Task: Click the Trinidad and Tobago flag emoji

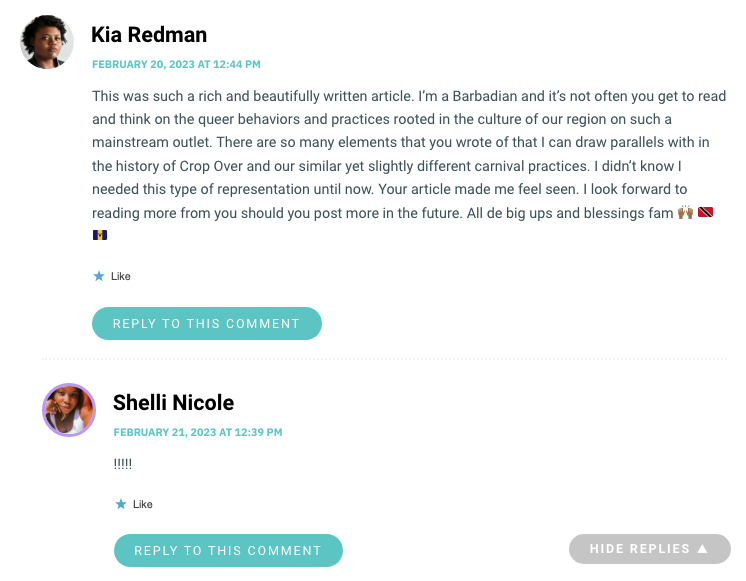Action: [705, 212]
